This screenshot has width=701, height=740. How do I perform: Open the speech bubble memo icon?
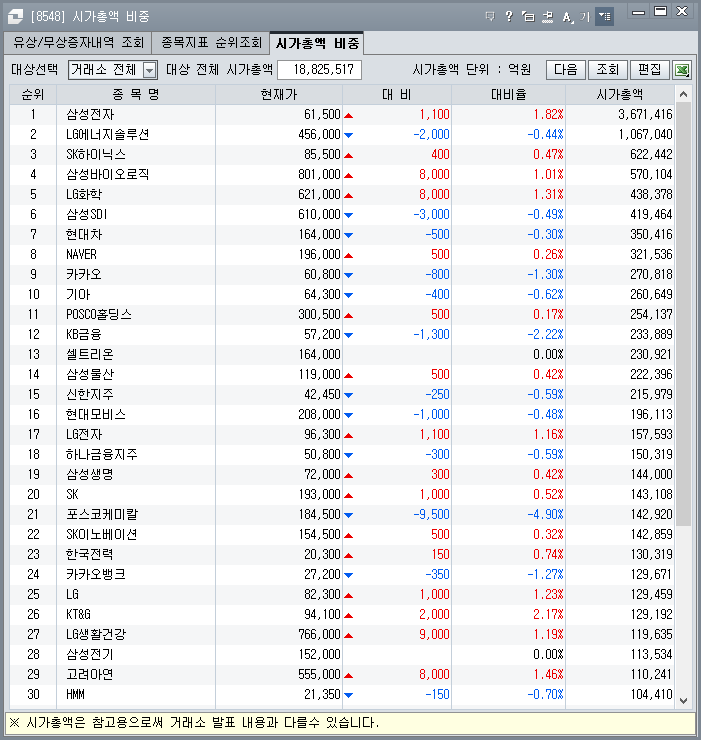490,17
